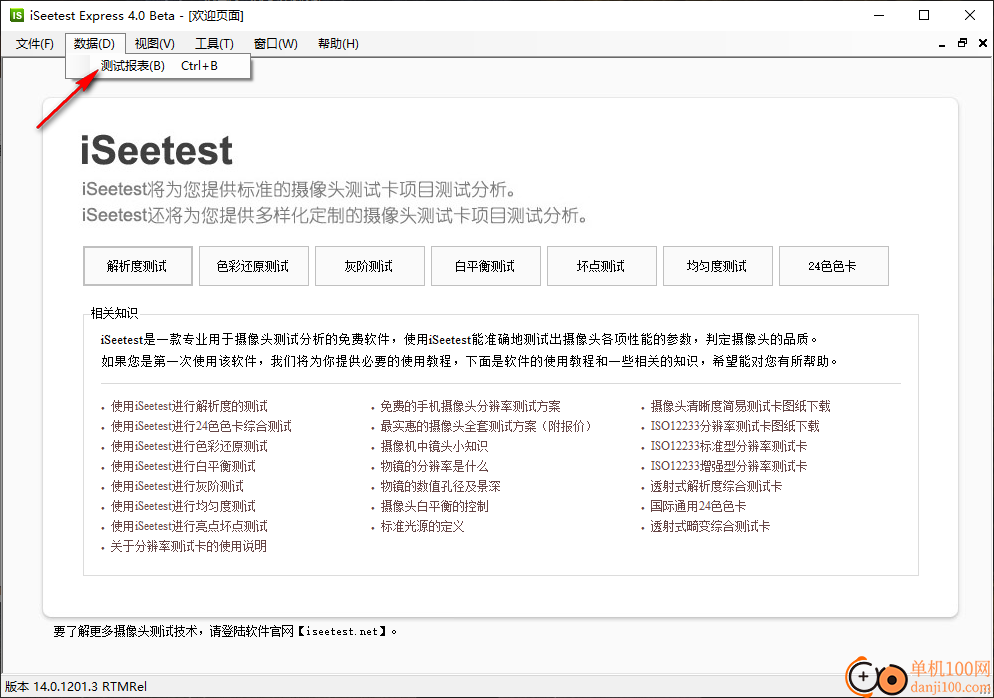Select the 测试报表(B) menu entry
Viewport: 994px width, 698px height.
click(158, 66)
